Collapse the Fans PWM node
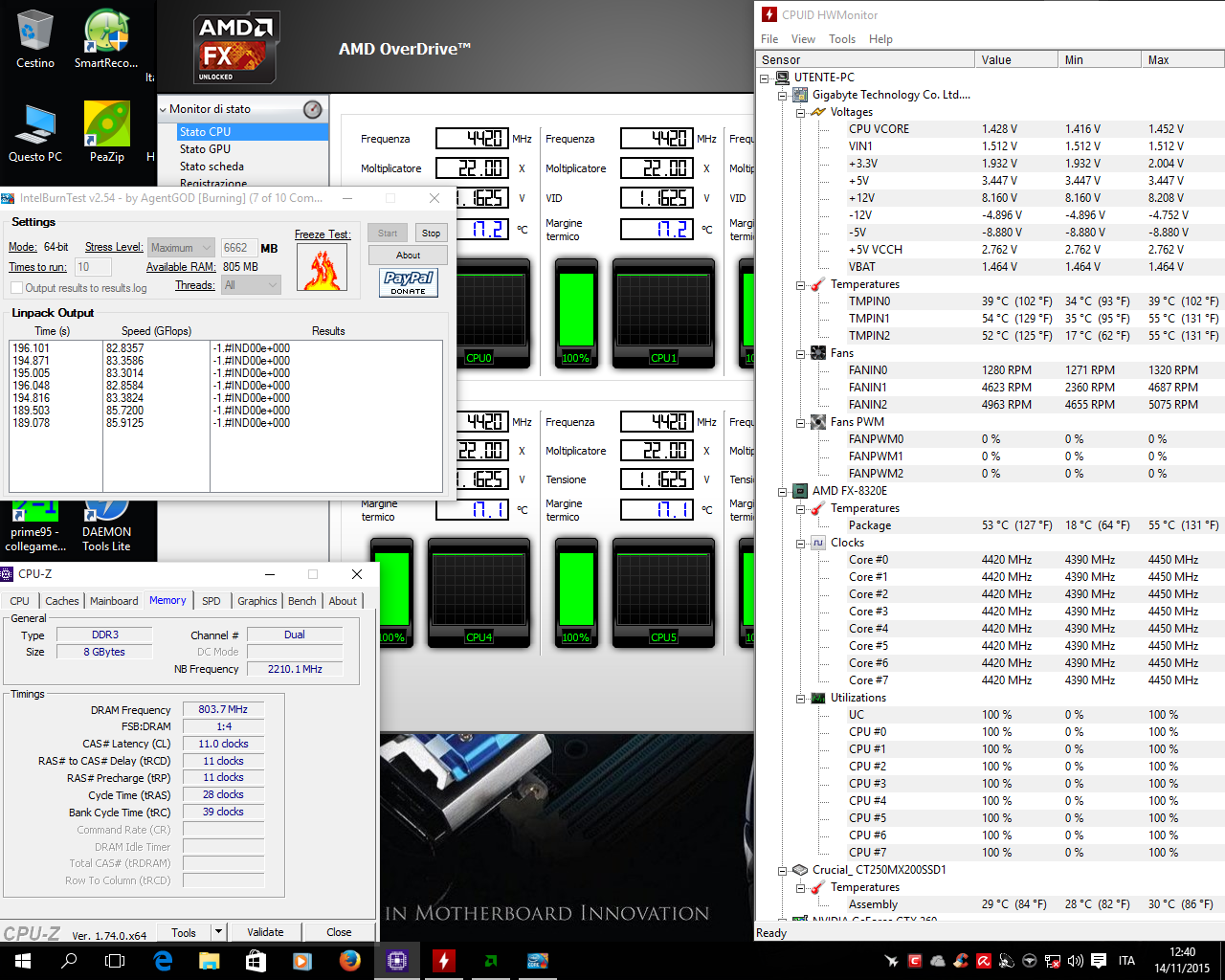Image resolution: width=1225 pixels, height=980 pixels. coord(800,422)
